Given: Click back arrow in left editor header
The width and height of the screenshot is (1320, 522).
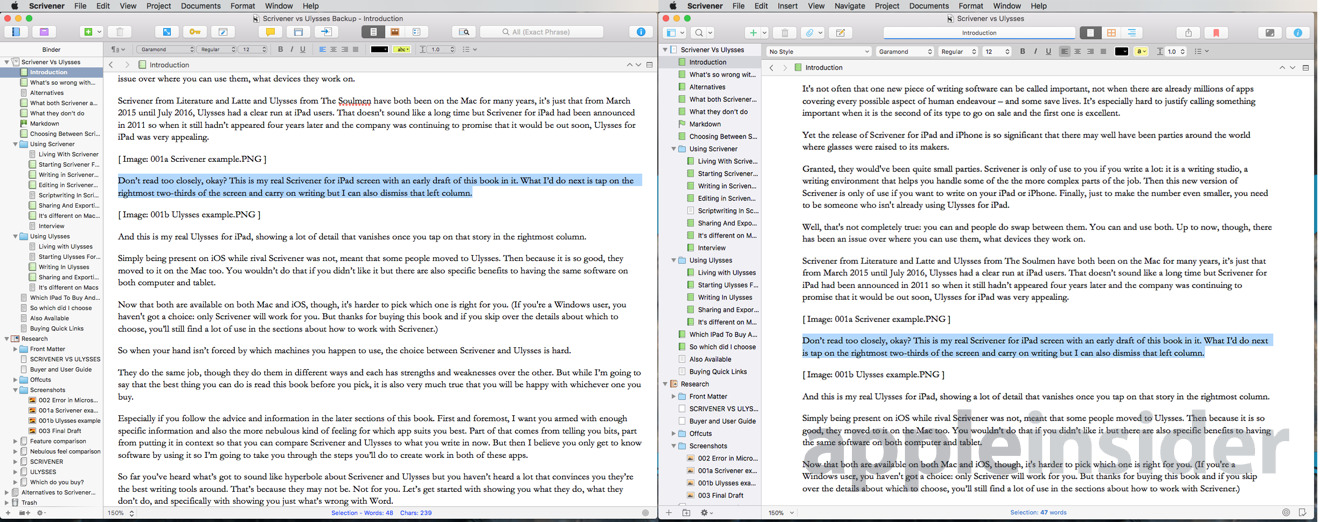Looking at the screenshot, I should click(x=112, y=65).
